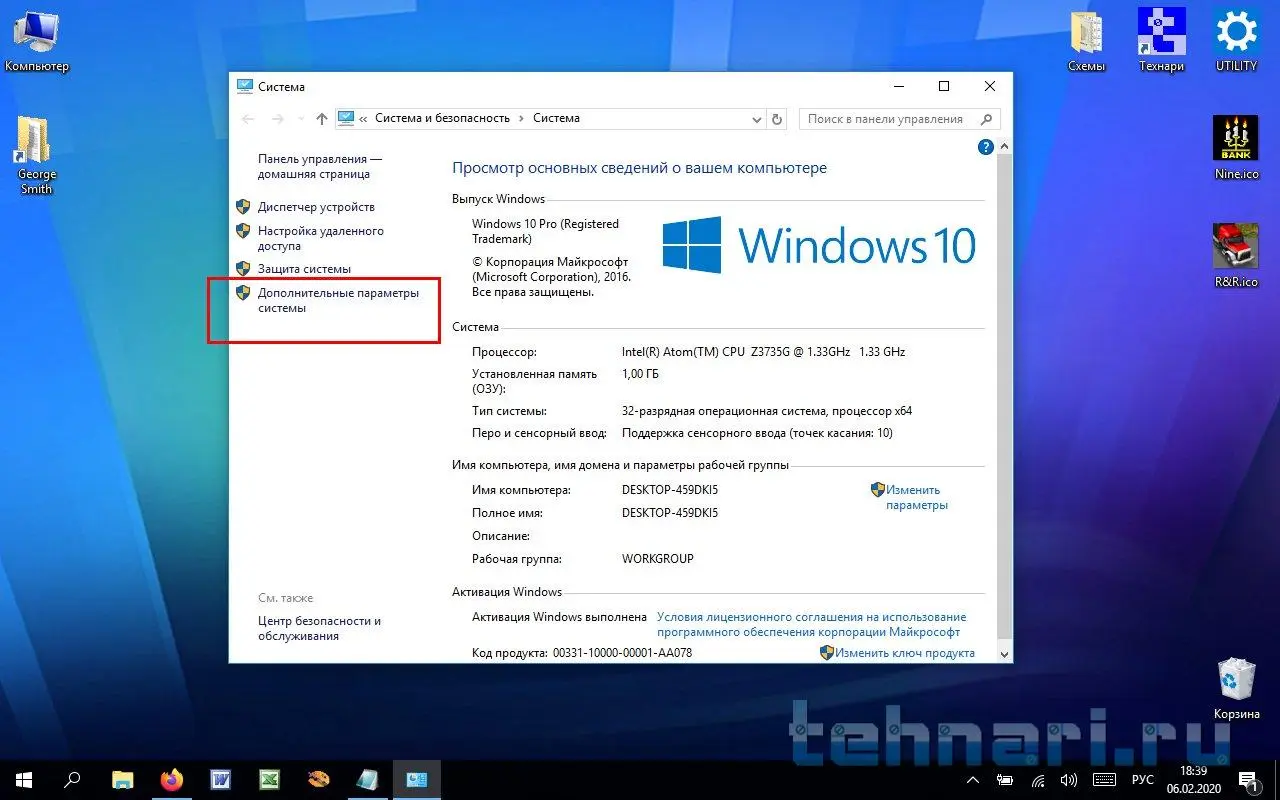Image resolution: width=1280 pixels, height=800 pixels.
Task: Open Защита системы
Action: point(304,269)
